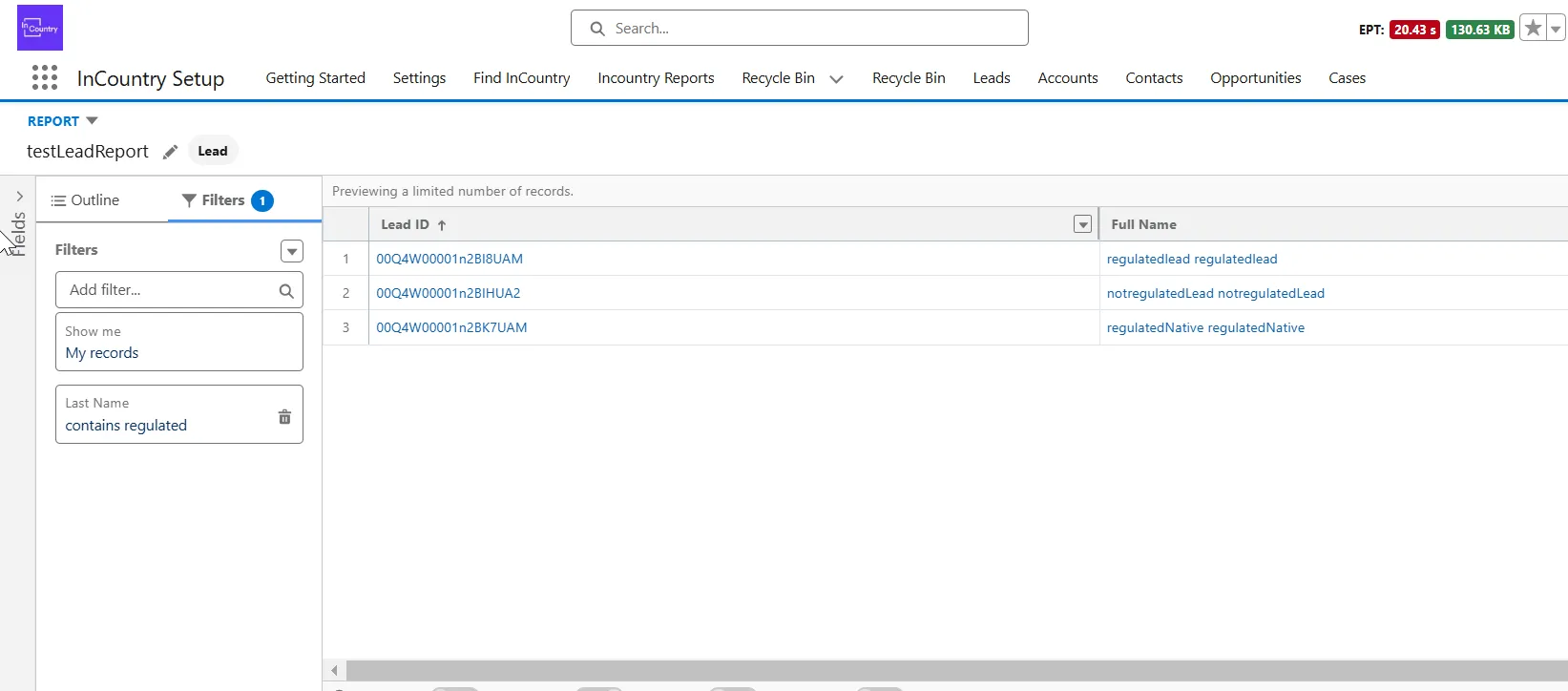Click the pencil icon to rename testLeadReport
The height and width of the screenshot is (691, 1568).
(170, 152)
